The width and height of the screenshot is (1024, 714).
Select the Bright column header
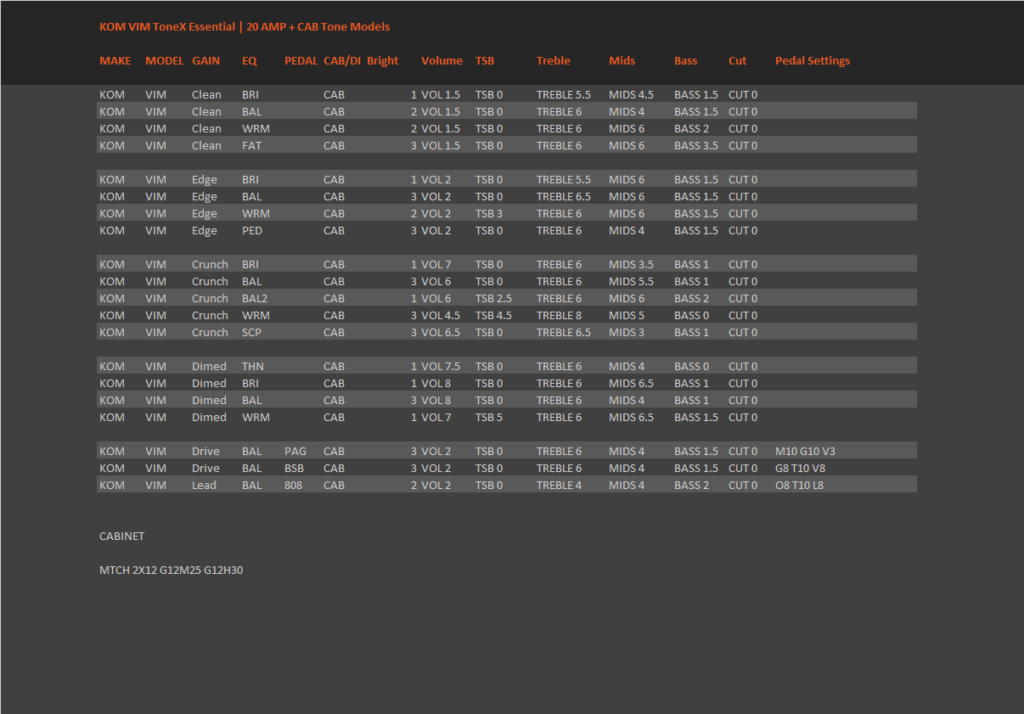click(x=383, y=61)
